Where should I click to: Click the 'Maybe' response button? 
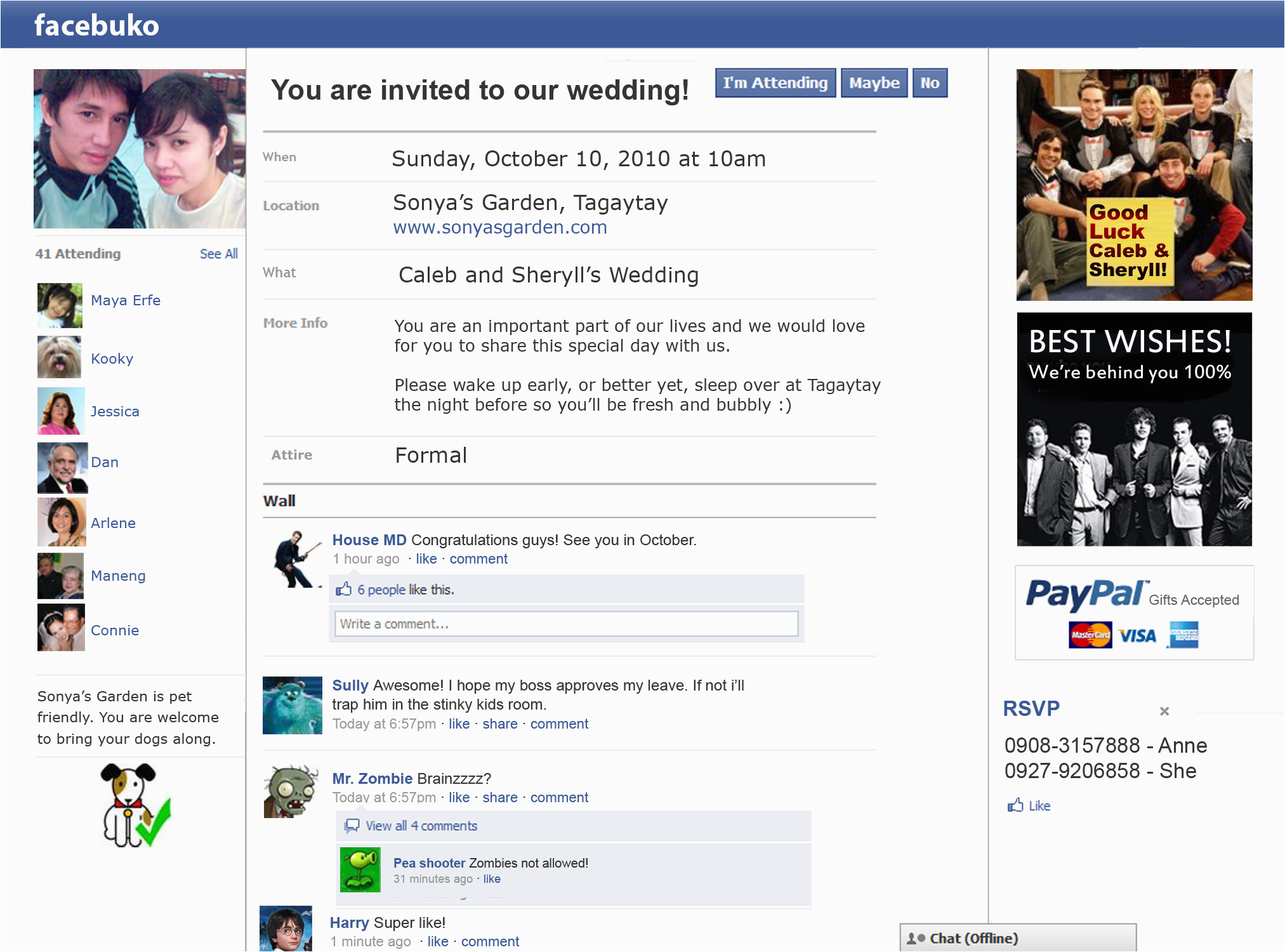871,83
